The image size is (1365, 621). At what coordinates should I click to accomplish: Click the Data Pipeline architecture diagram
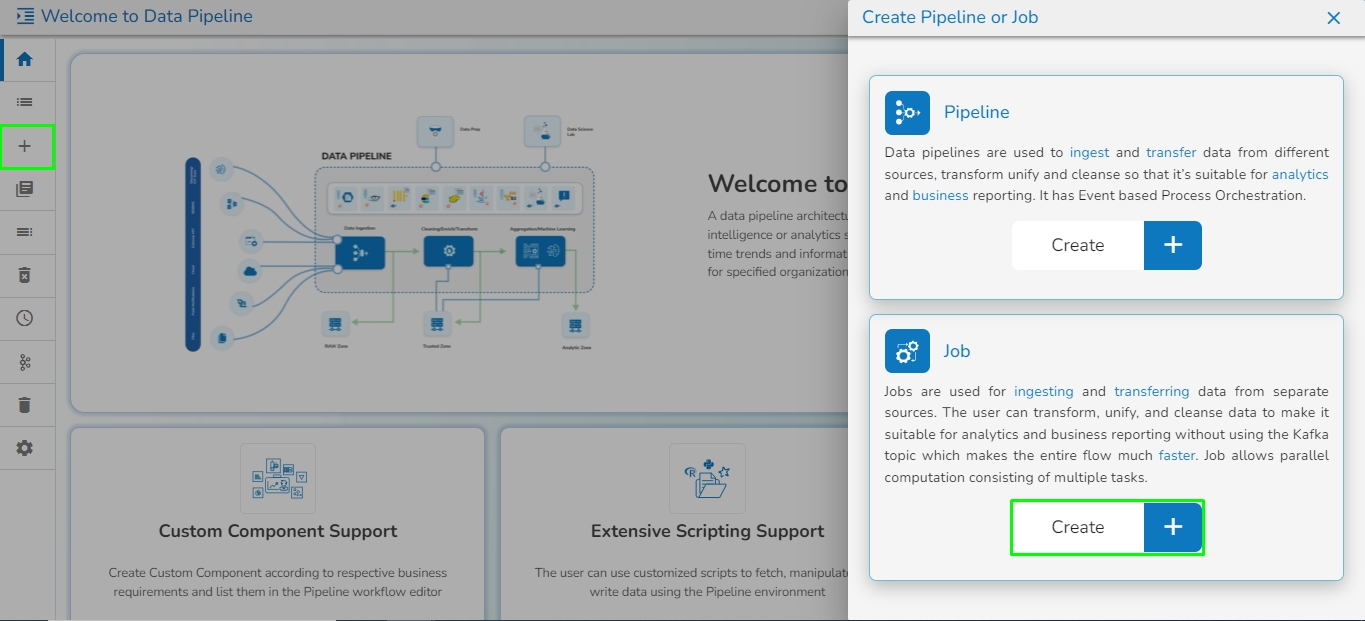pos(390,233)
